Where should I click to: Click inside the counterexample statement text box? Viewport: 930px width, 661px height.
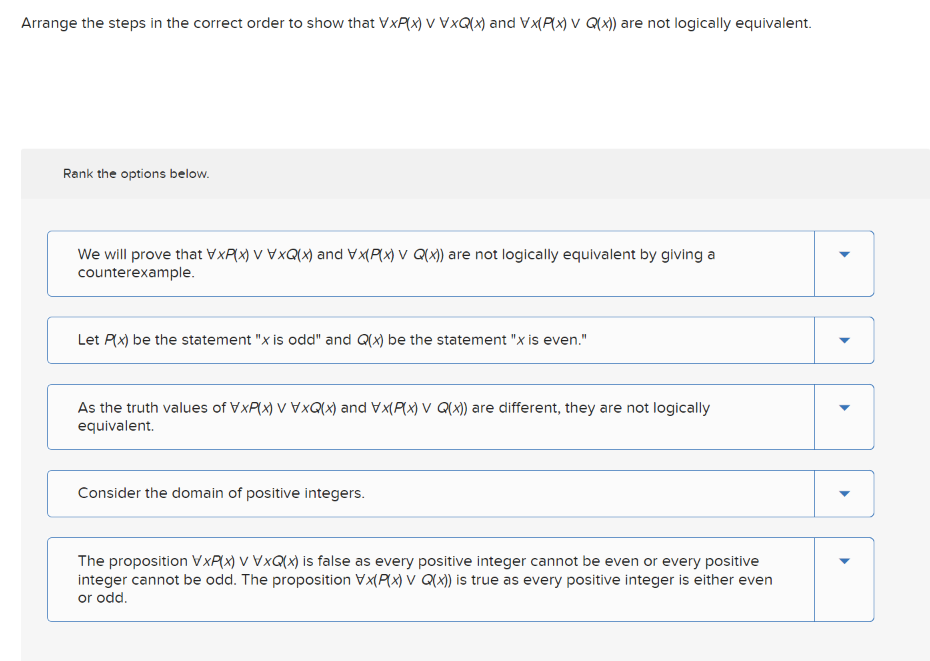[430, 263]
